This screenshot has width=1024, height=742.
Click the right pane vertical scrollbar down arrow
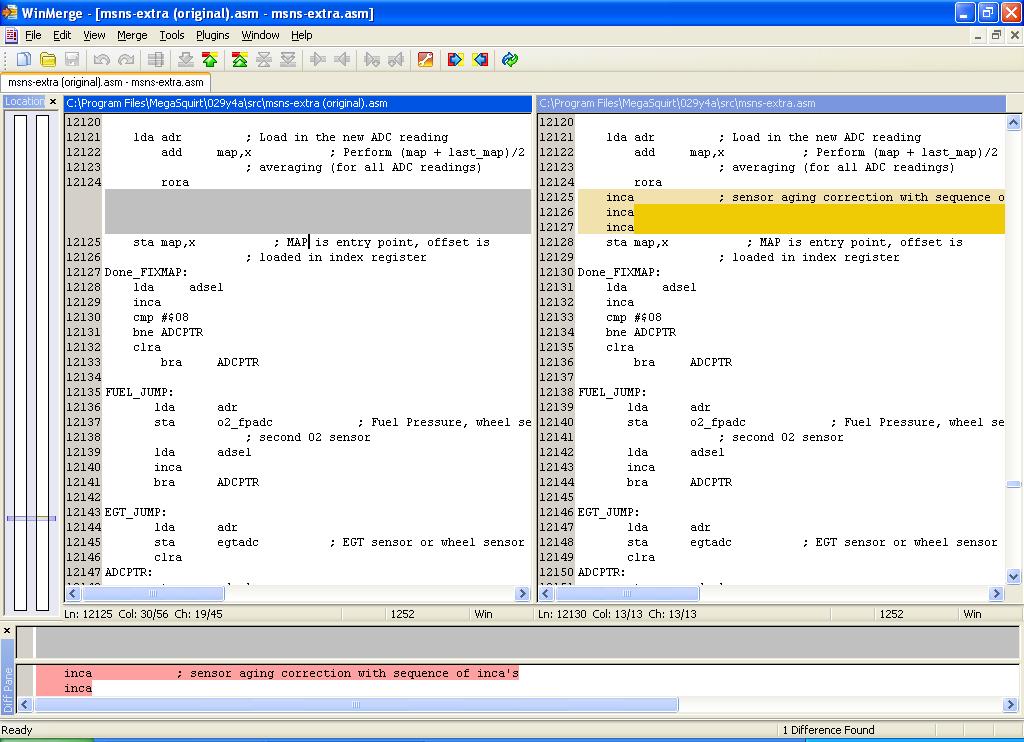coord(1014,577)
